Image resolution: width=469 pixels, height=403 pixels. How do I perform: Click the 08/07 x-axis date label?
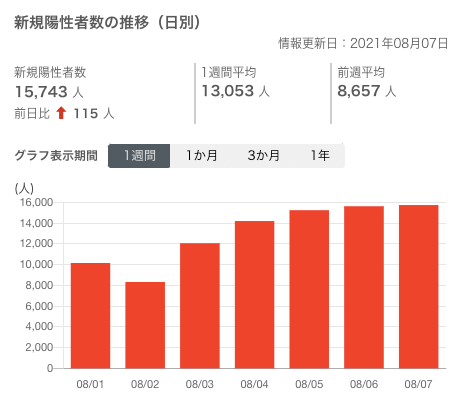418,384
